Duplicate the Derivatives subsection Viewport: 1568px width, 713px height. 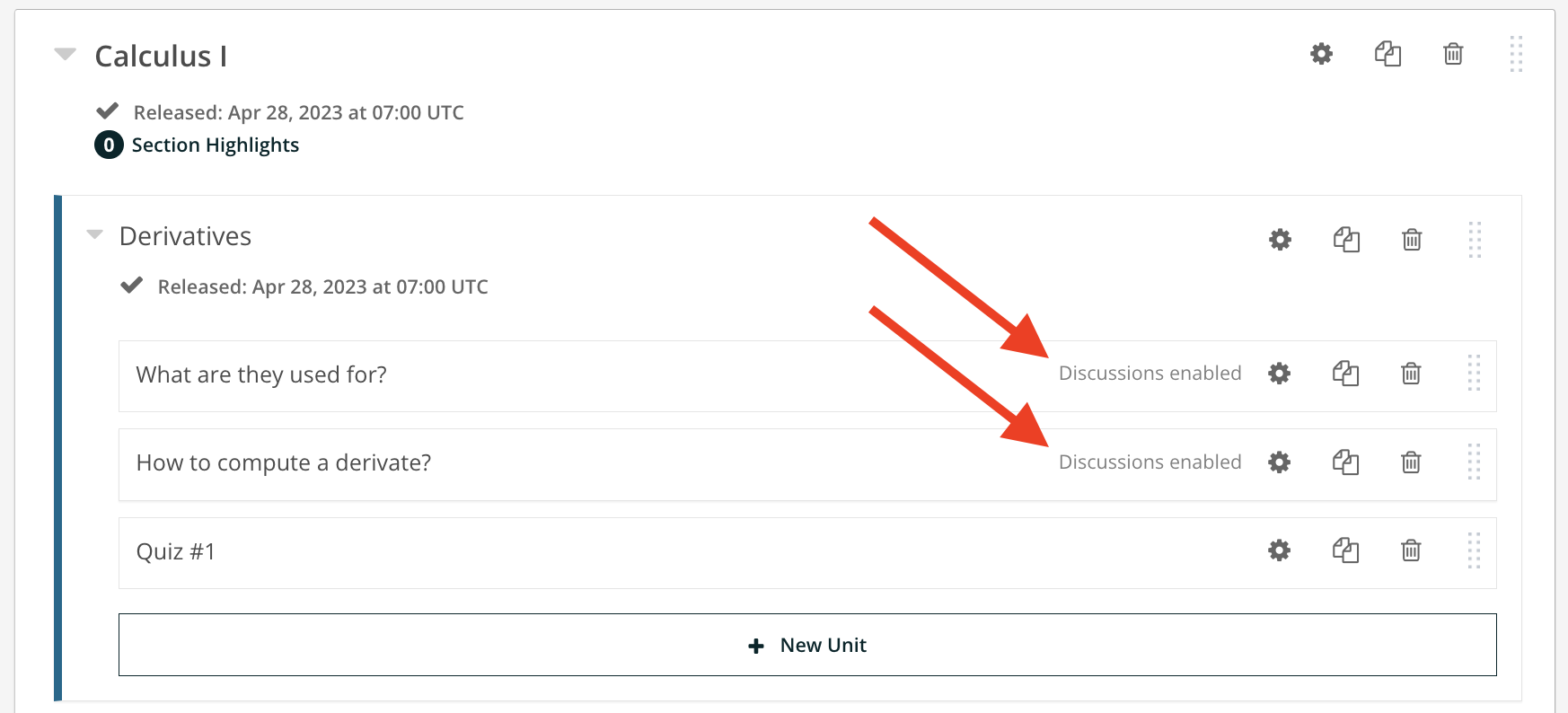(1346, 240)
